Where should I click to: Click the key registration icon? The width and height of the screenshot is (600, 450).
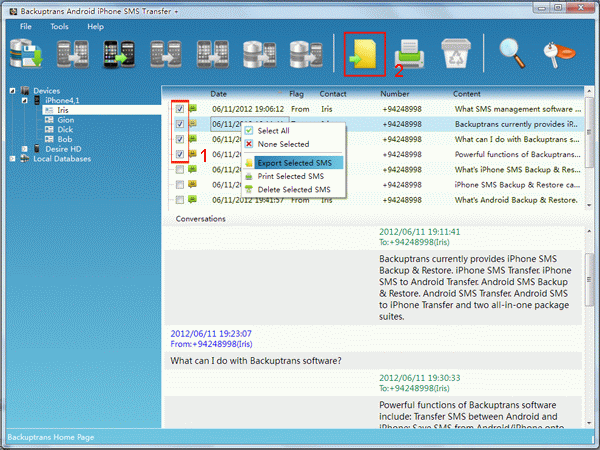[559, 54]
